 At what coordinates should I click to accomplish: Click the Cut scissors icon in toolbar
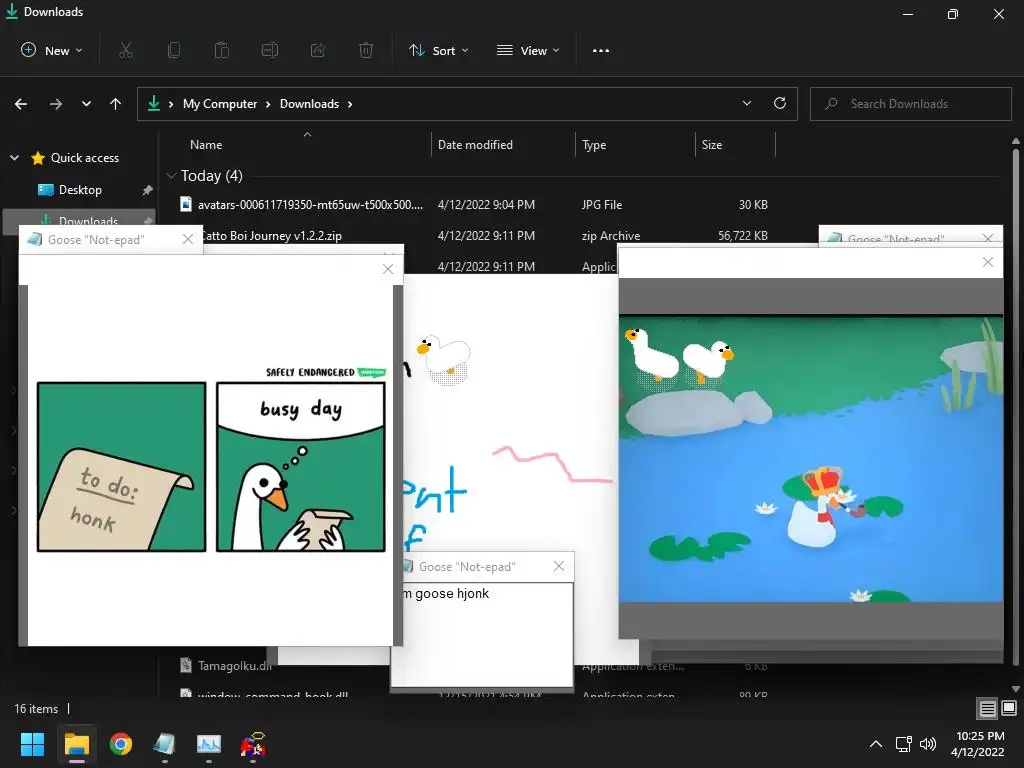[126, 50]
